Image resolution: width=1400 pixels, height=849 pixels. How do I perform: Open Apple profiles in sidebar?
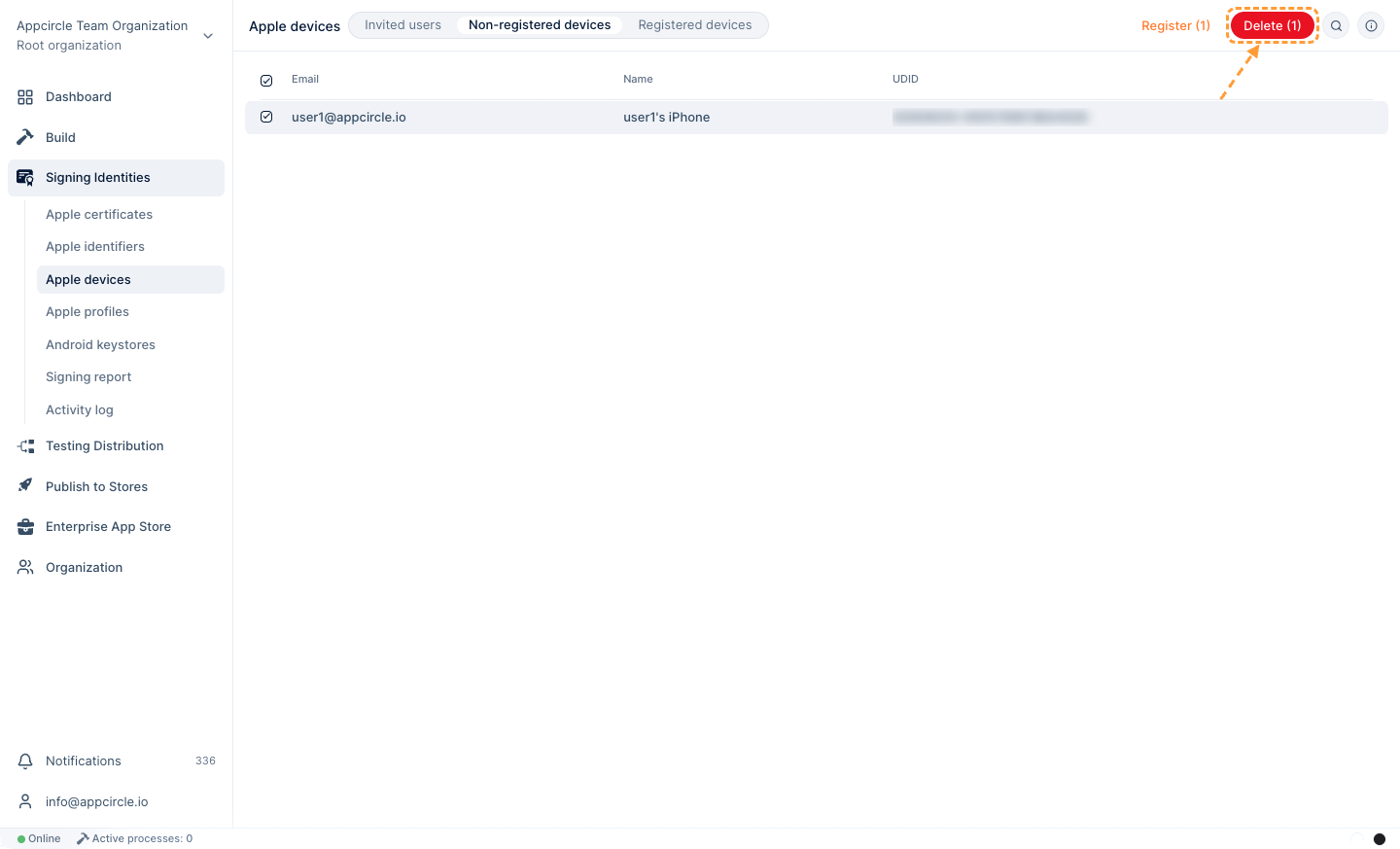[x=87, y=312]
